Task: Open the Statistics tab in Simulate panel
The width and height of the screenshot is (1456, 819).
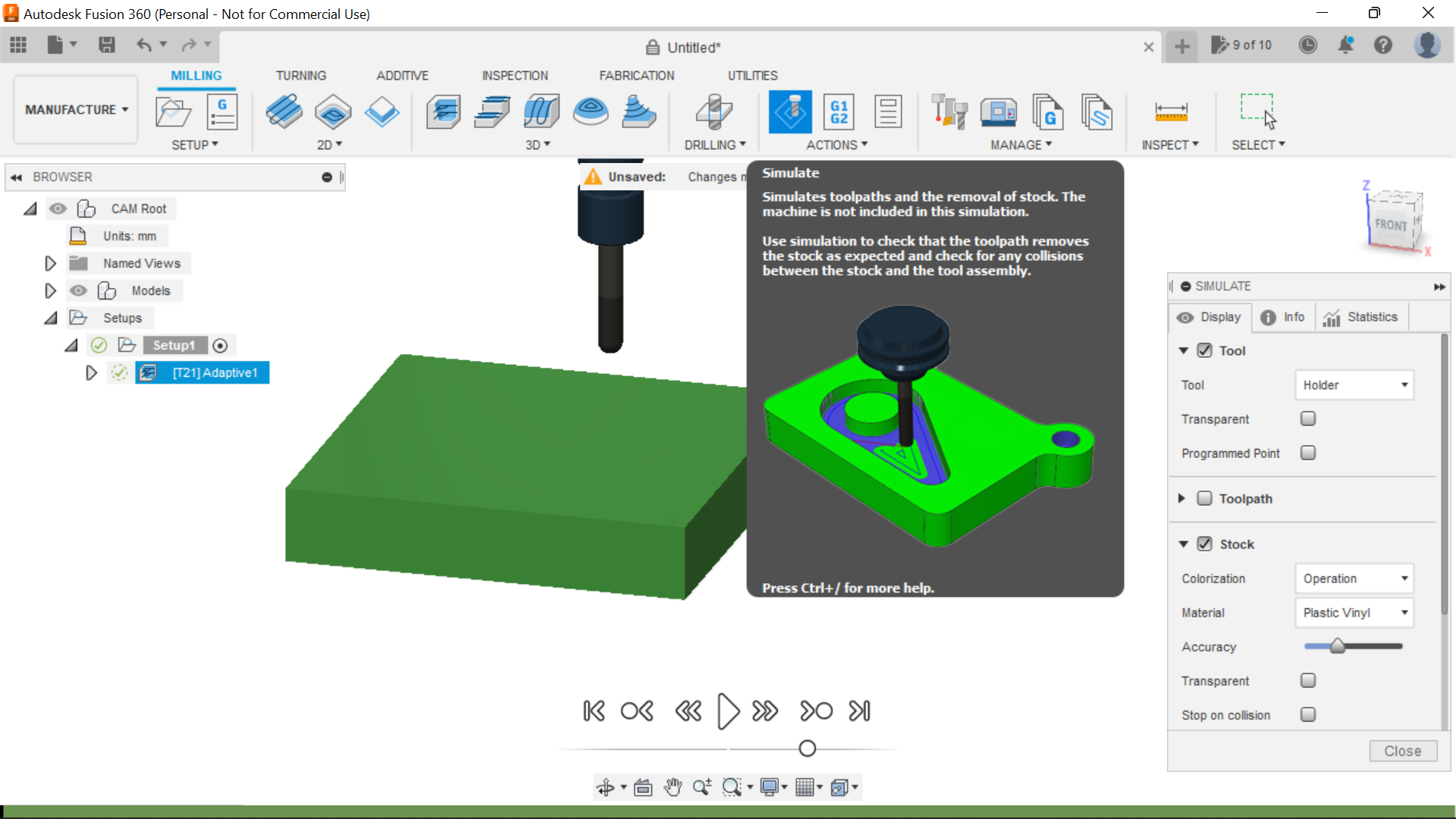Action: (1361, 317)
